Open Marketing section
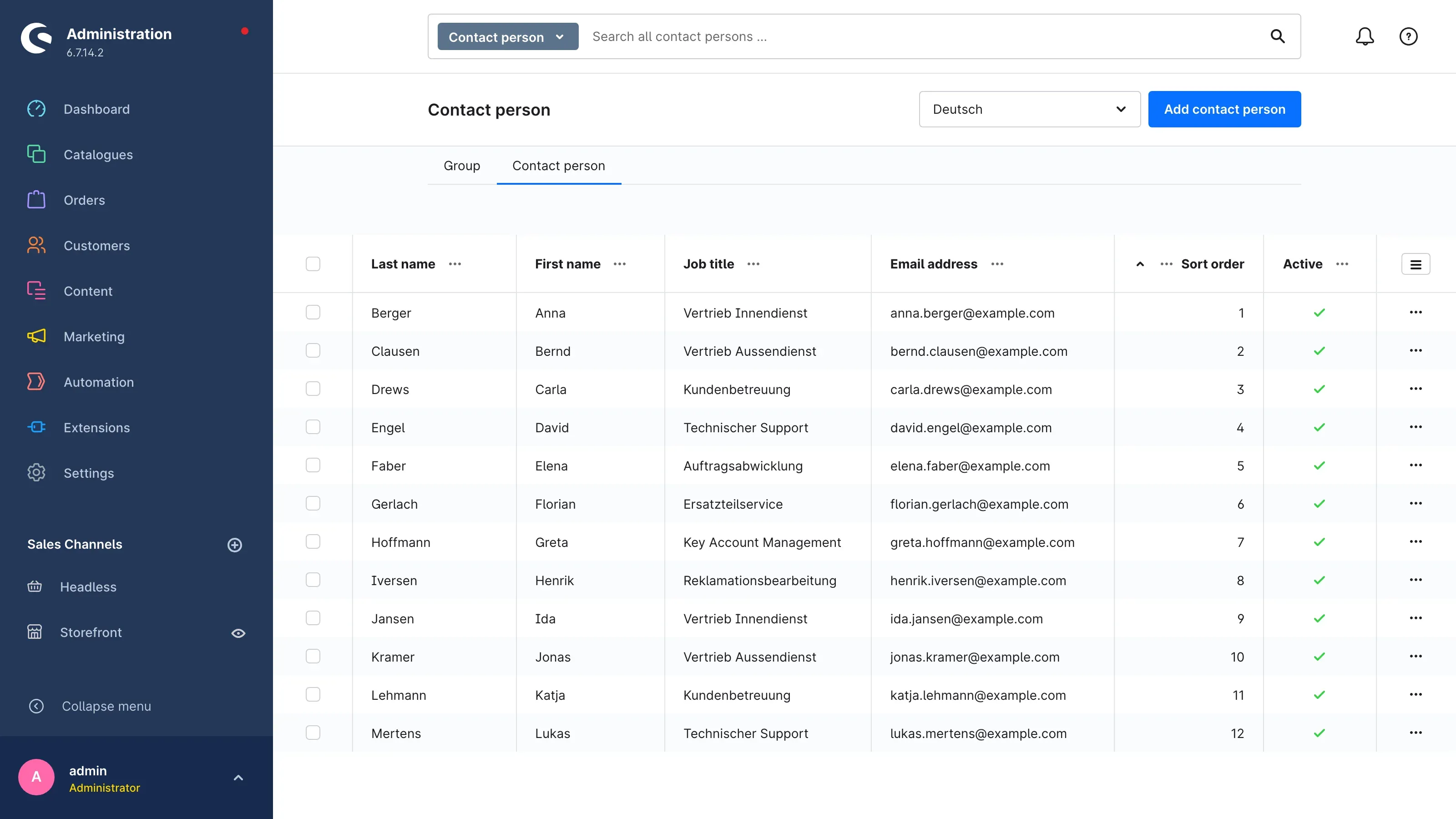This screenshot has height=819, width=1456. click(x=94, y=336)
